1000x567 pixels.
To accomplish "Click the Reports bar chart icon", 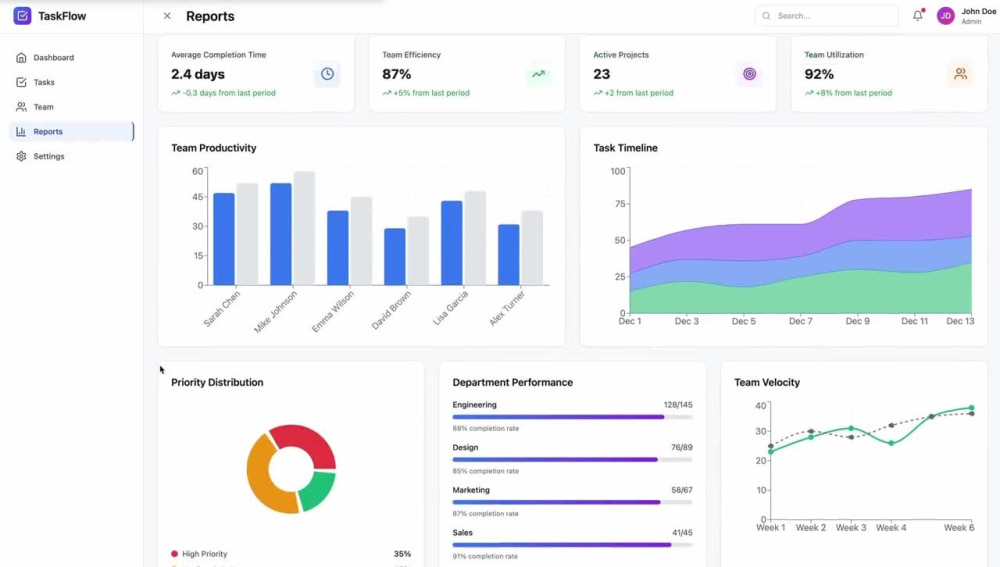I will click(21, 131).
